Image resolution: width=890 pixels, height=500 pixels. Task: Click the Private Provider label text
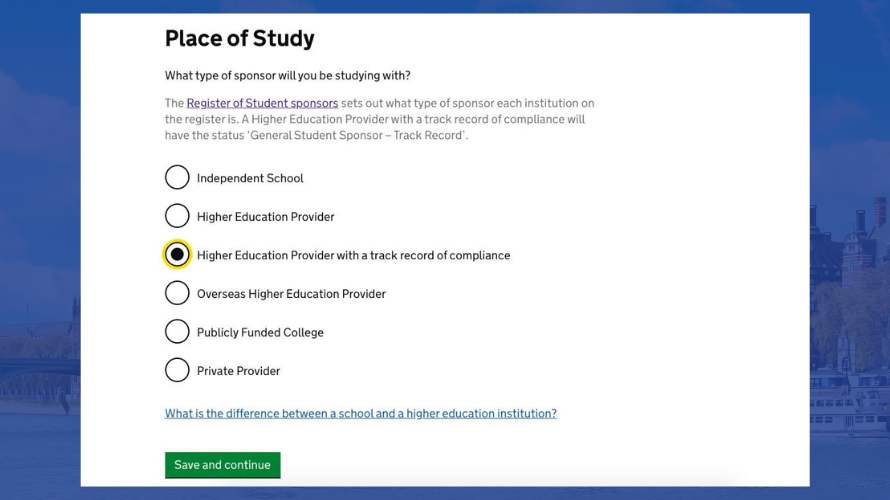[238, 371]
